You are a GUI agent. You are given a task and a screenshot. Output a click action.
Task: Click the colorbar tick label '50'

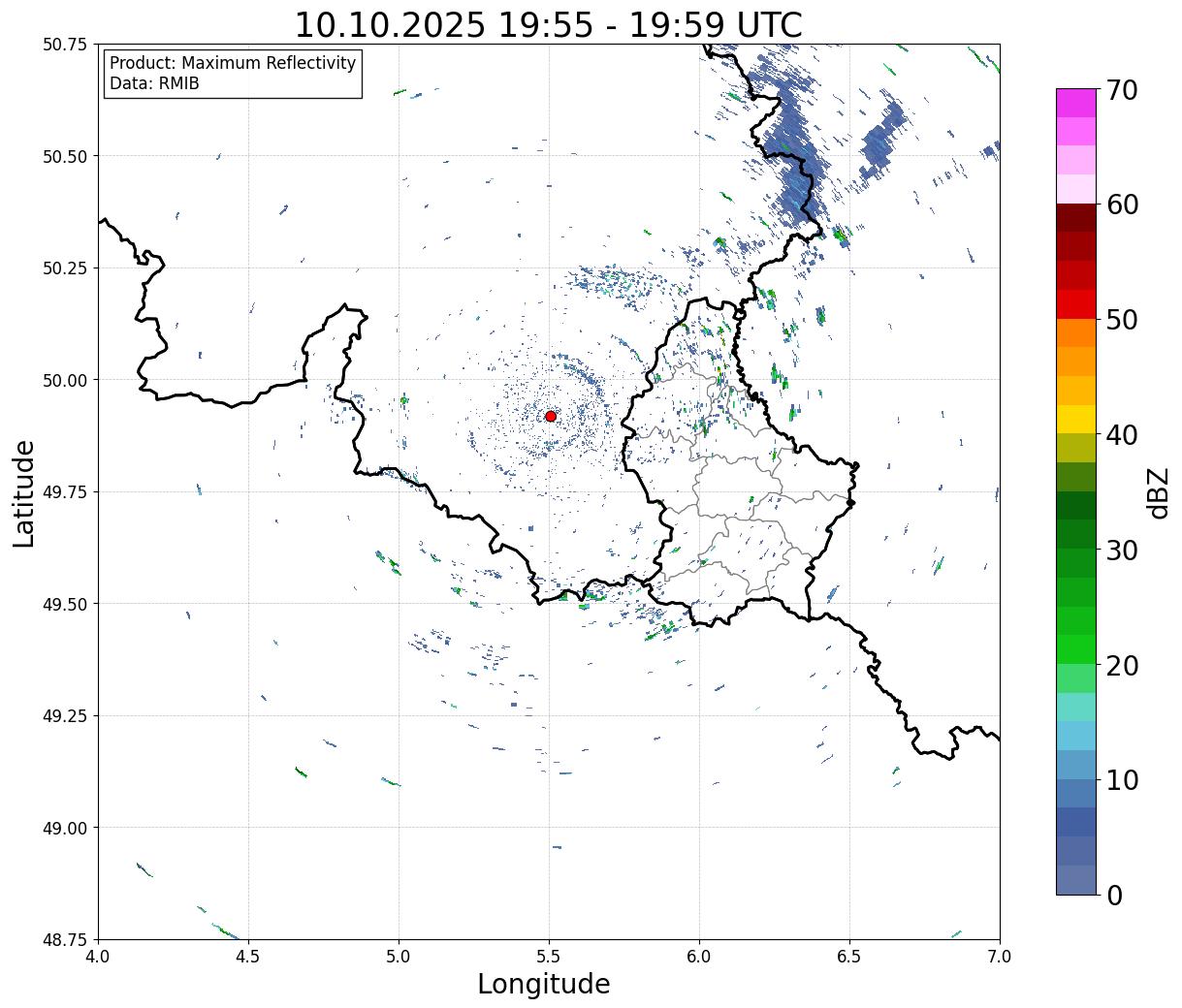click(x=1121, y=320)
